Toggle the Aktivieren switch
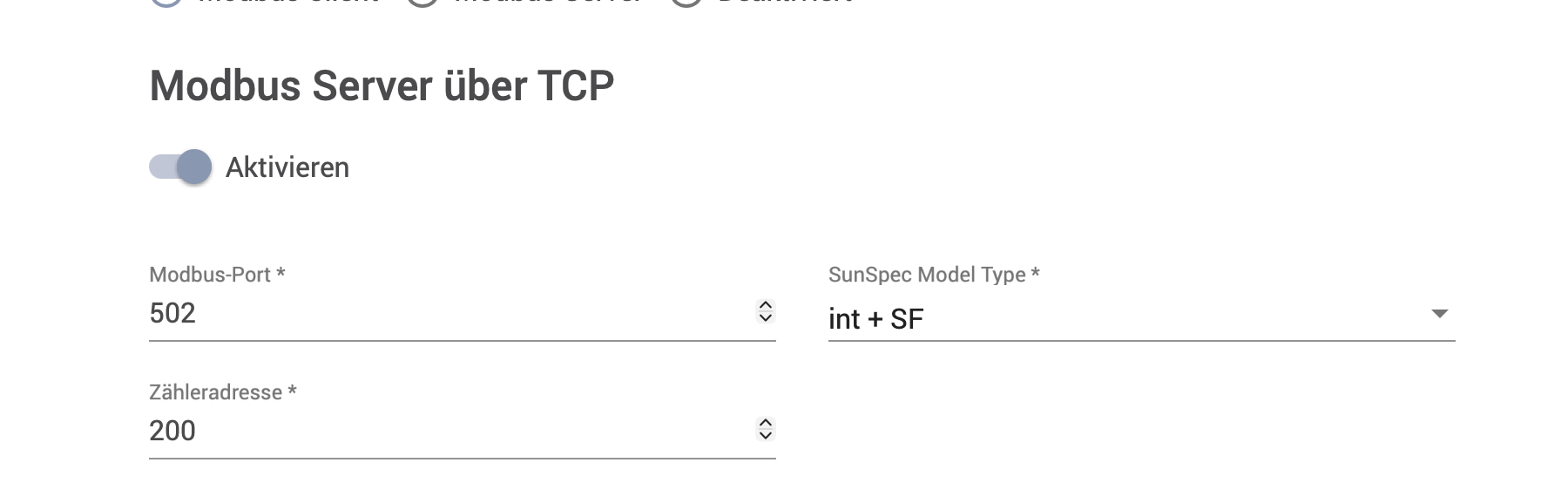The image size is (1568, 490). [x=180, y=167]
